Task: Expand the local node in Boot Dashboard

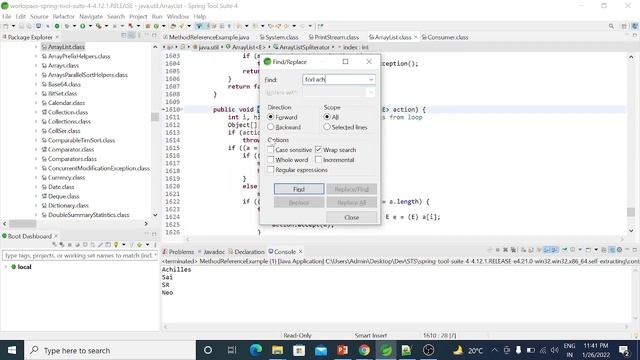Action: click(x=6, y=267)
